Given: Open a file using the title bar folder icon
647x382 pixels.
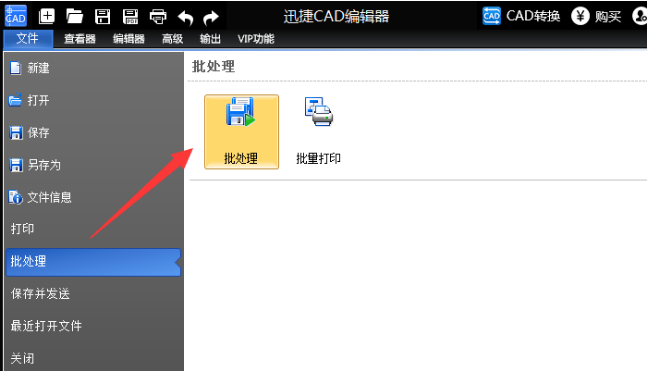Looking at the screenshot, I should coord(75,17).
